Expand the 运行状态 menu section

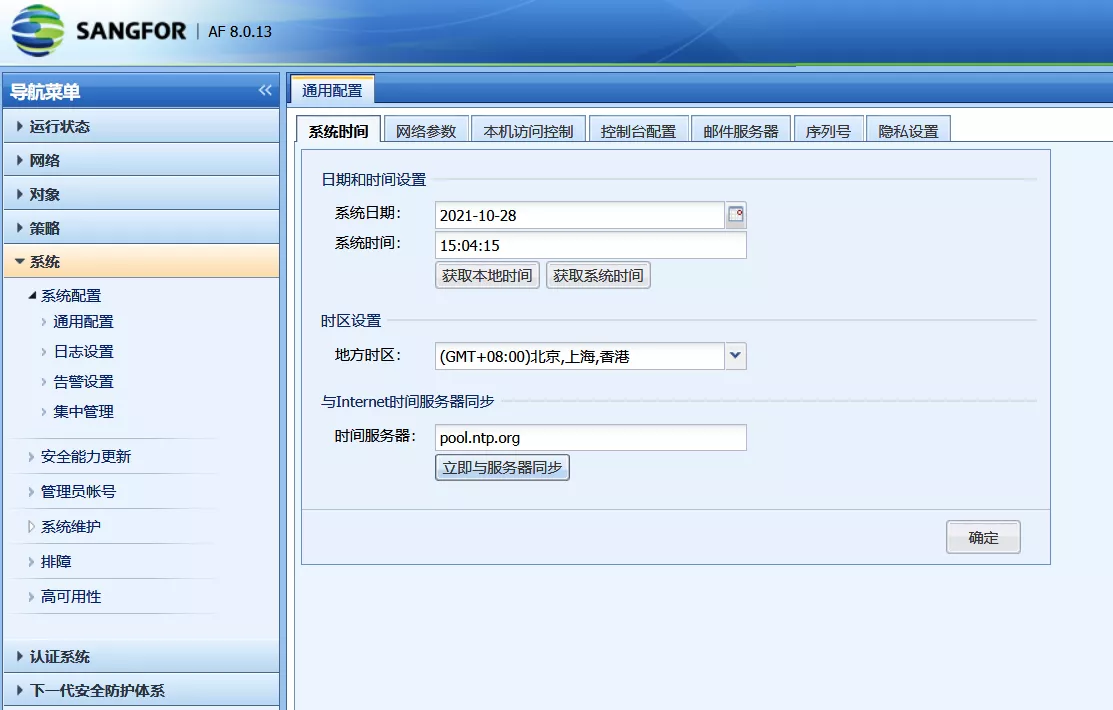60,127
